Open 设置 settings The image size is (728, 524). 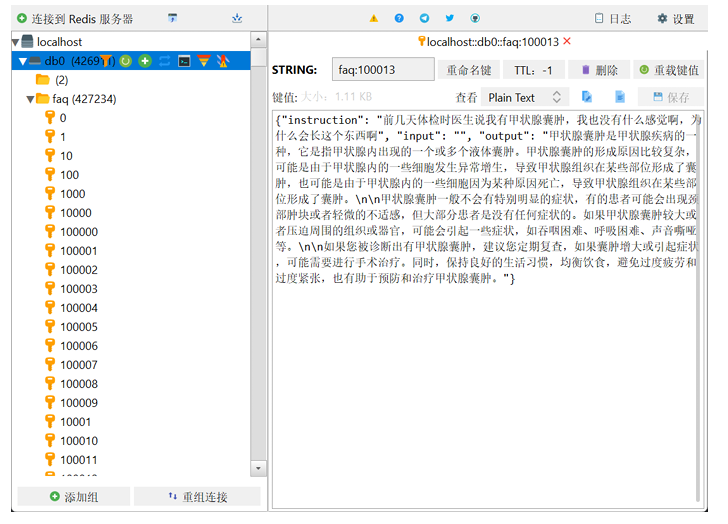click(x=676, y=18)
